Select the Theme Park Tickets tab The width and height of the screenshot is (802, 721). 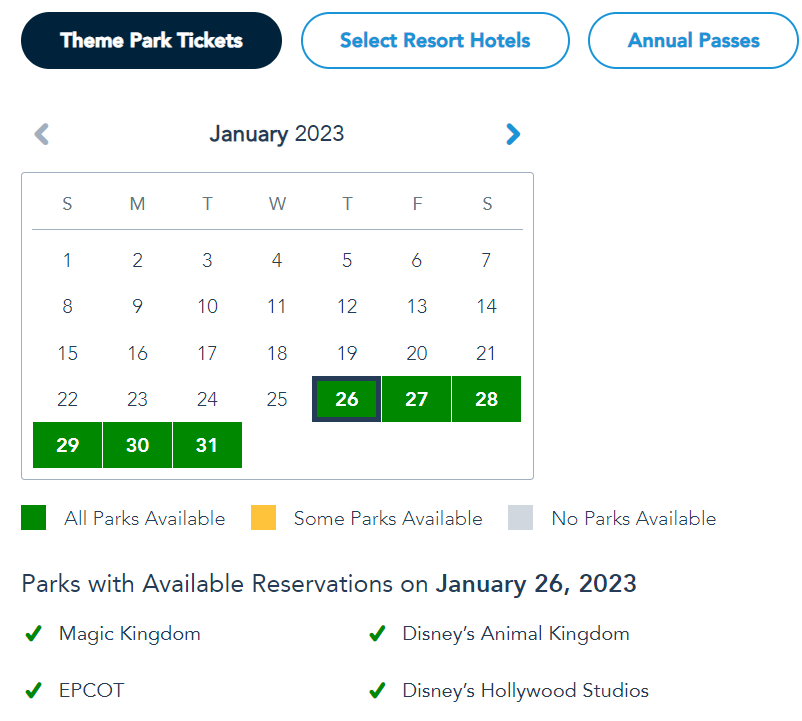pos(151,41)
